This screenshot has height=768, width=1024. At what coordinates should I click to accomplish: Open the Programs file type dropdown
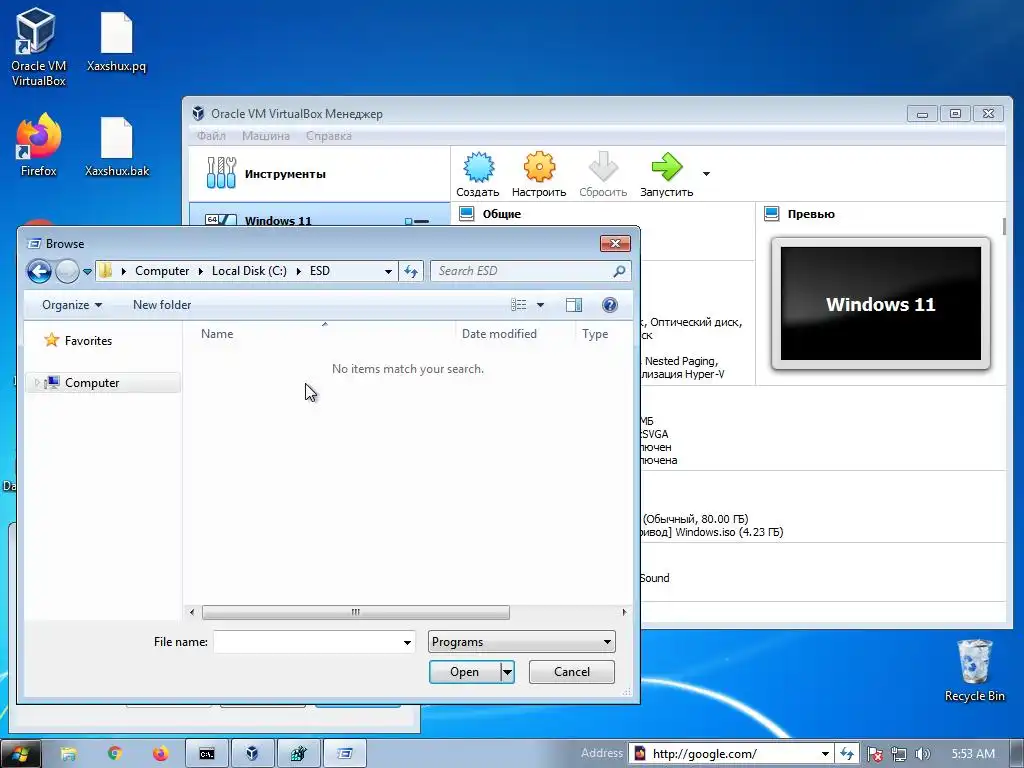coord(521,642)
